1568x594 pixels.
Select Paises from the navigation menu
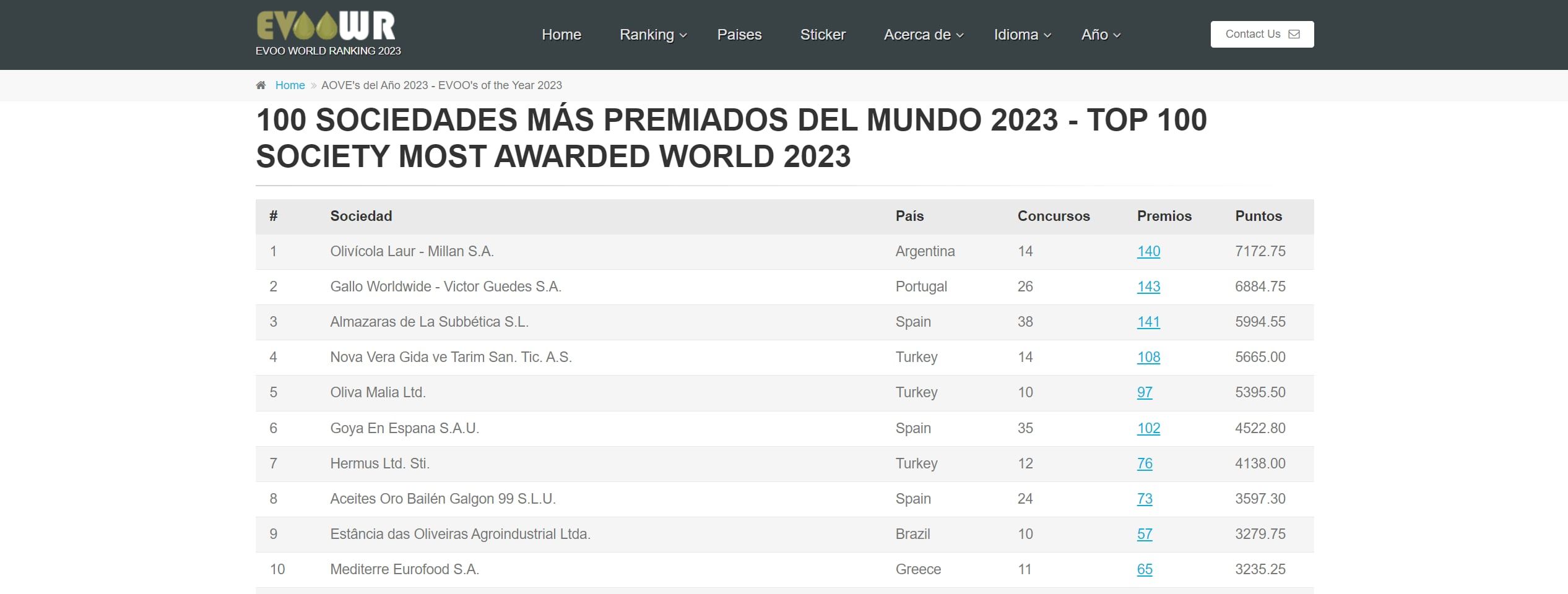coord(740,35)
